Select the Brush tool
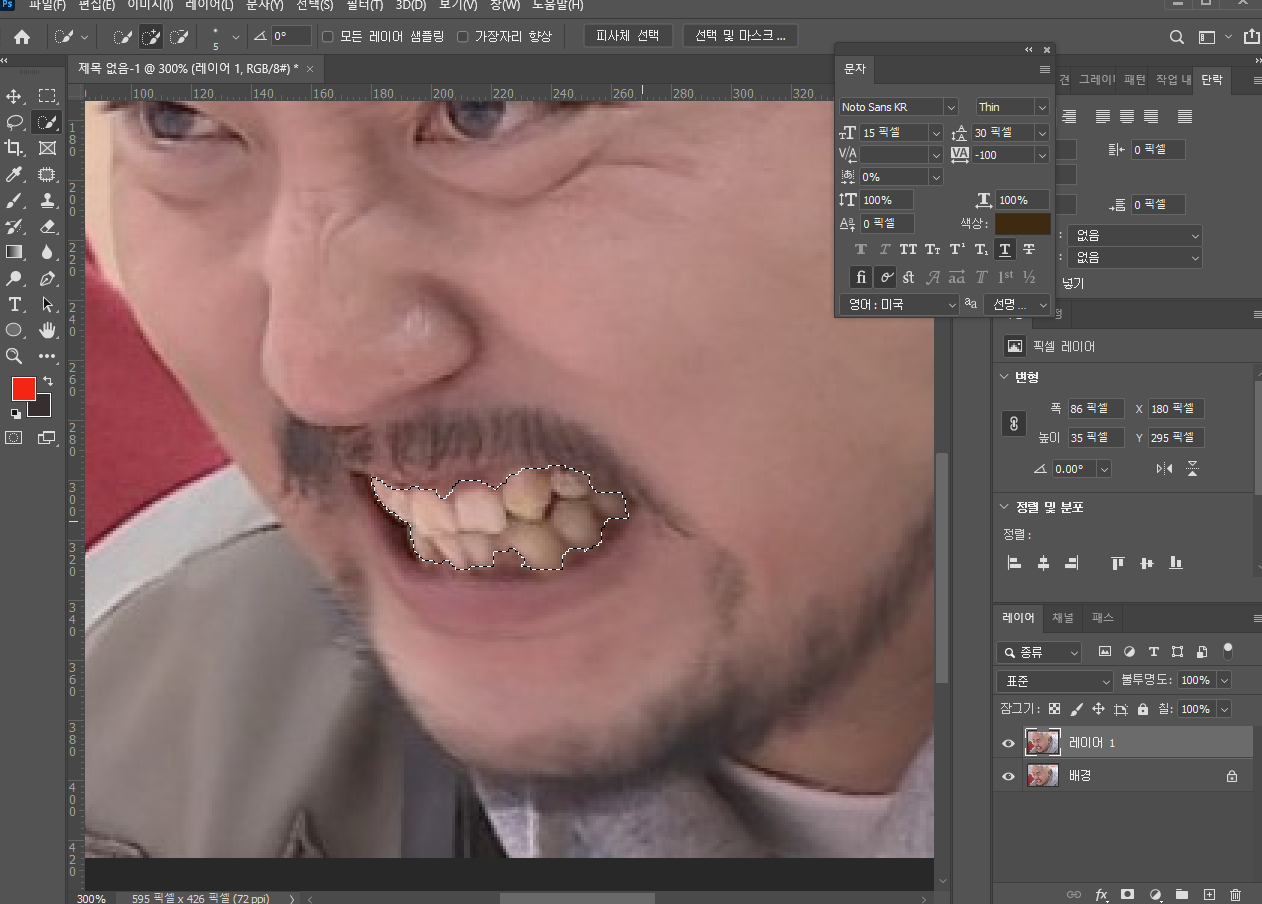 click(14, 201)
